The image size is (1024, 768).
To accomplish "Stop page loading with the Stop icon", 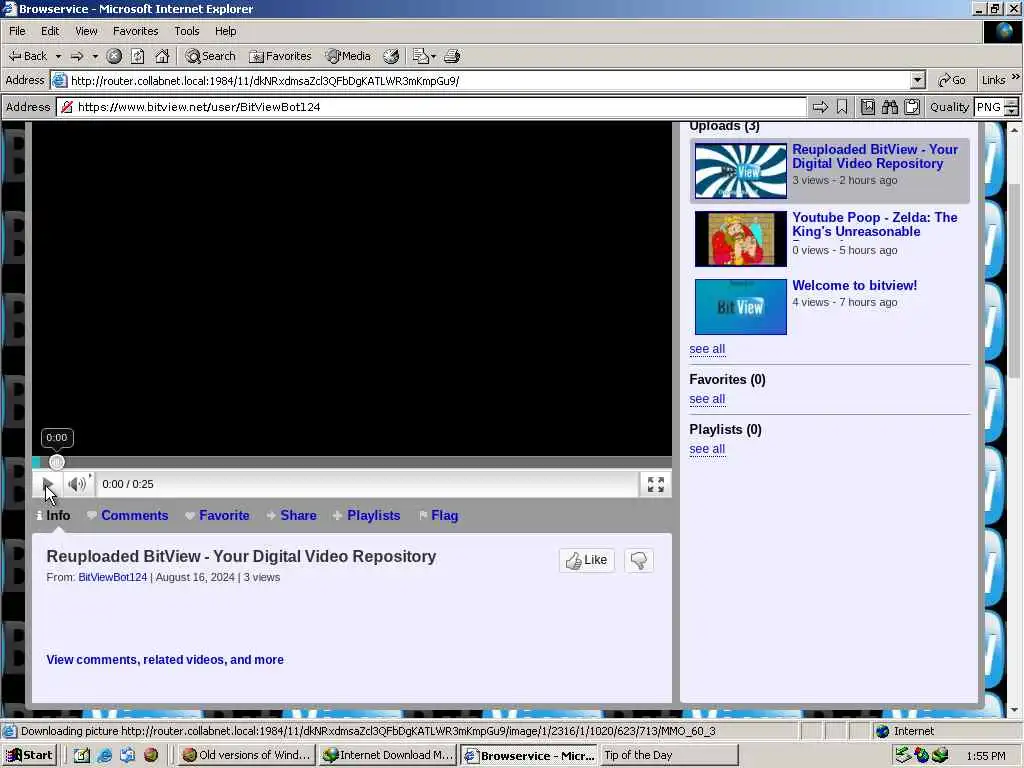I will (x=114, y=56).
